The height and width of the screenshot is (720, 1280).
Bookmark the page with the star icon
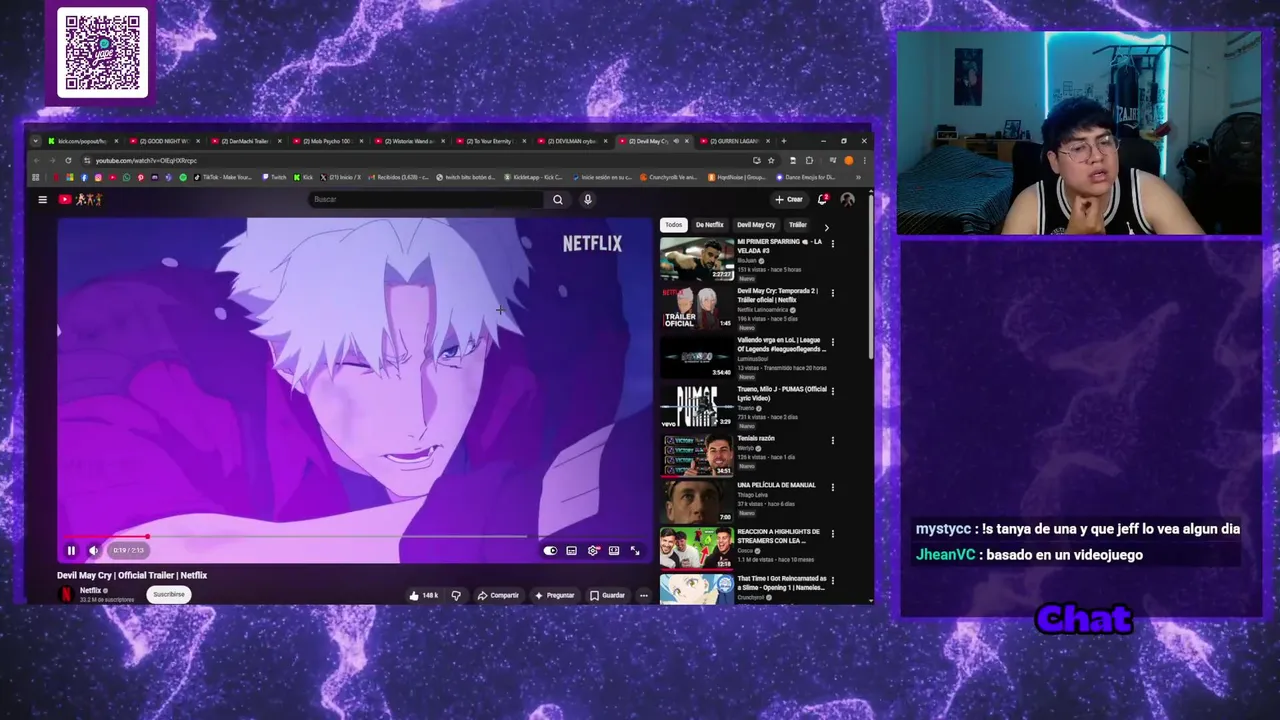coord(771,160)
